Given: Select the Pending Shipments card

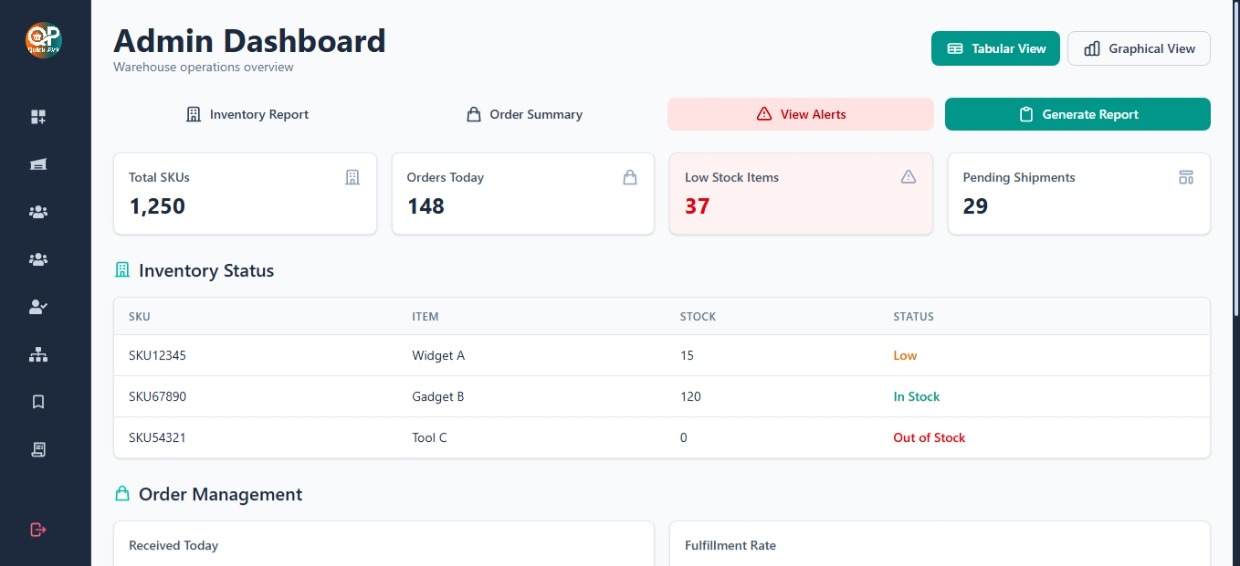Looking at the screenshot, I should click(x=1079, y=194).
